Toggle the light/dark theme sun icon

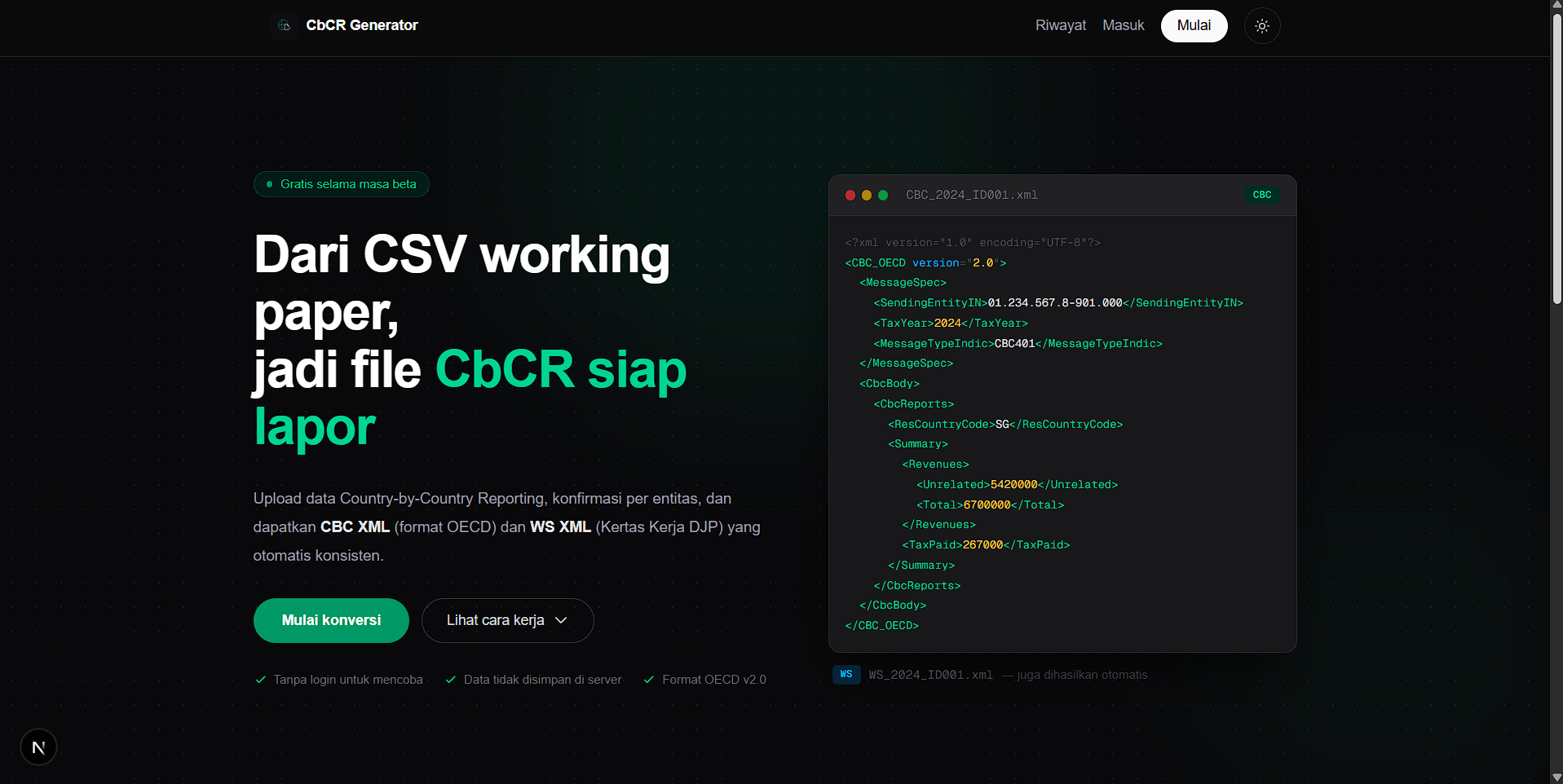click(1262, 26)
